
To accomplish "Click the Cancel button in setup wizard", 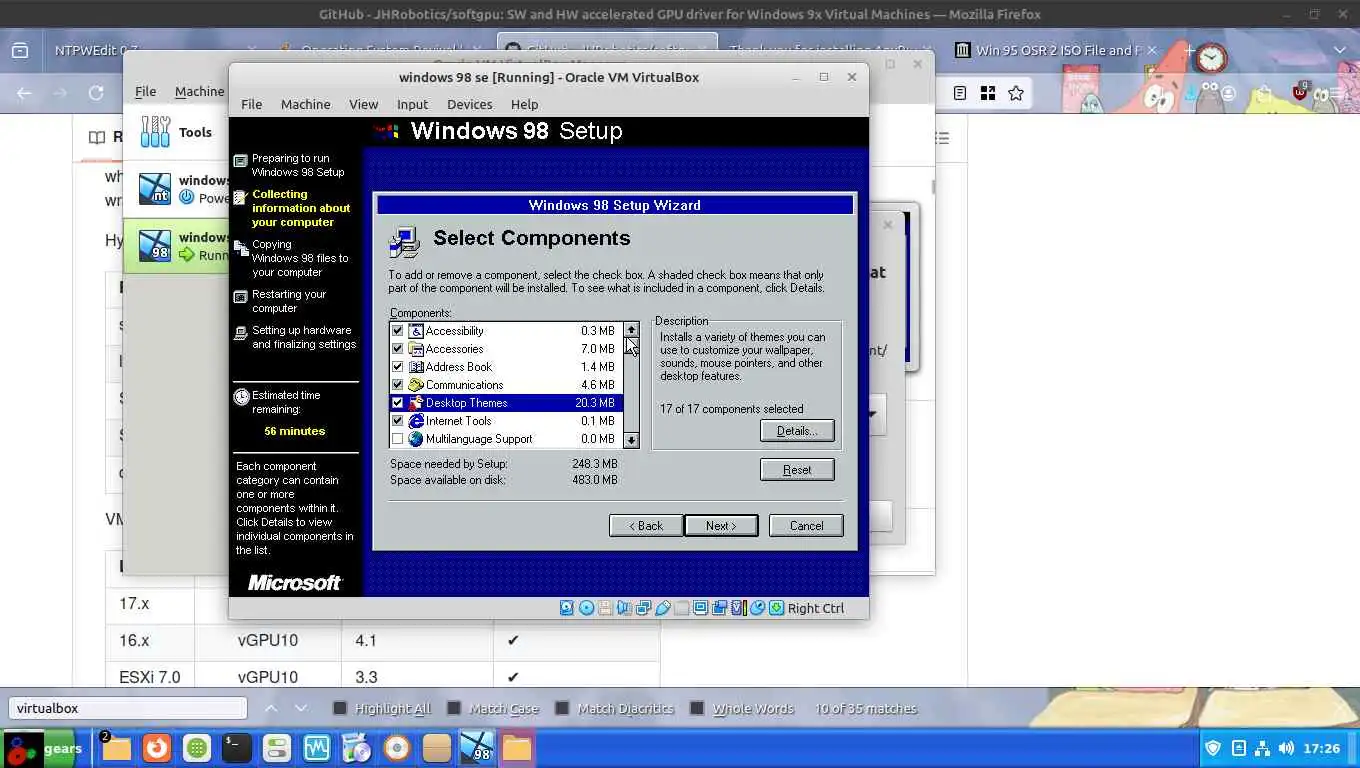I will point(806,526).
